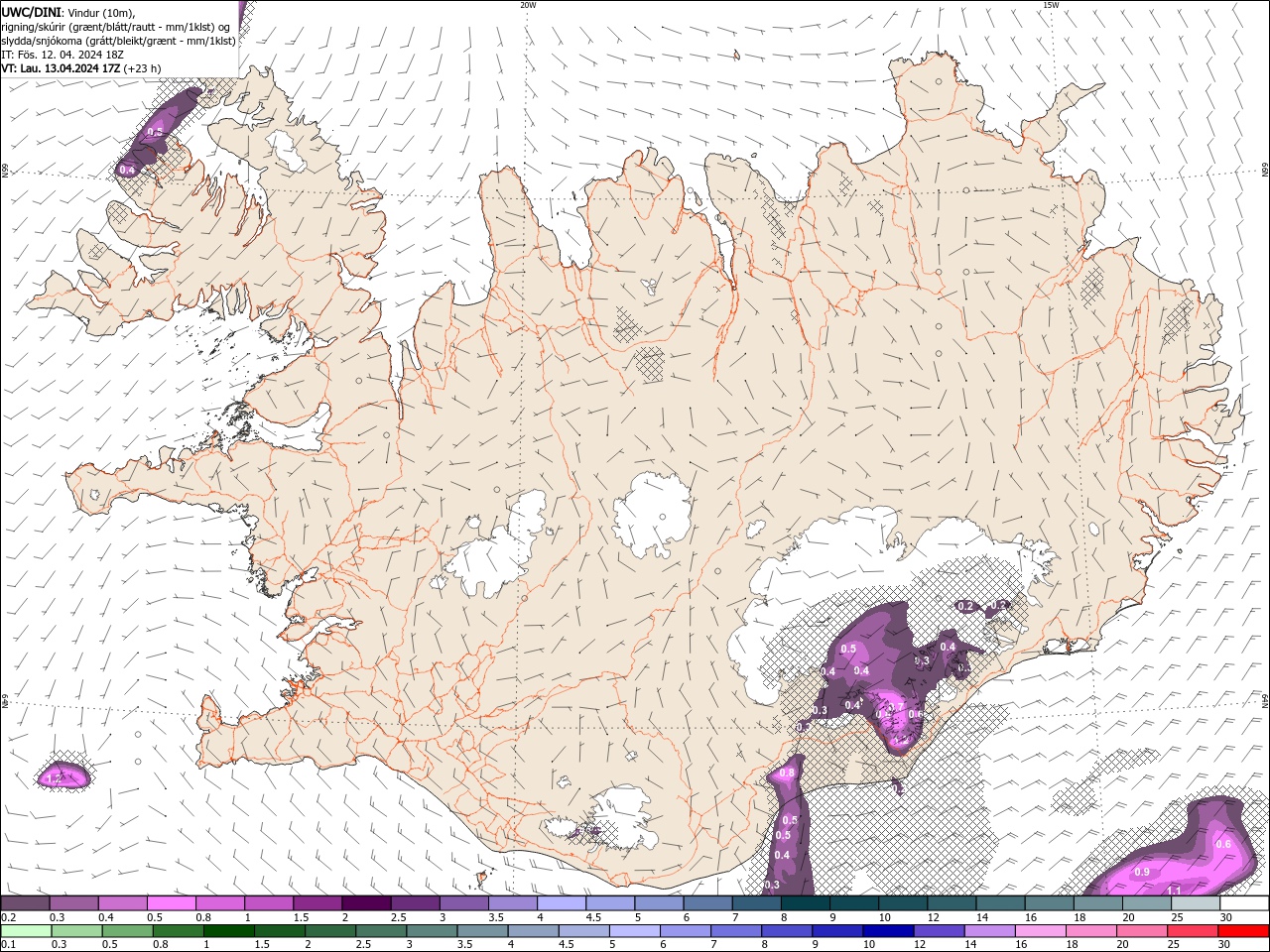Select light periwinkle 4 swatch on upper scale
1270x952 pixels.
(x=560, y=903)
